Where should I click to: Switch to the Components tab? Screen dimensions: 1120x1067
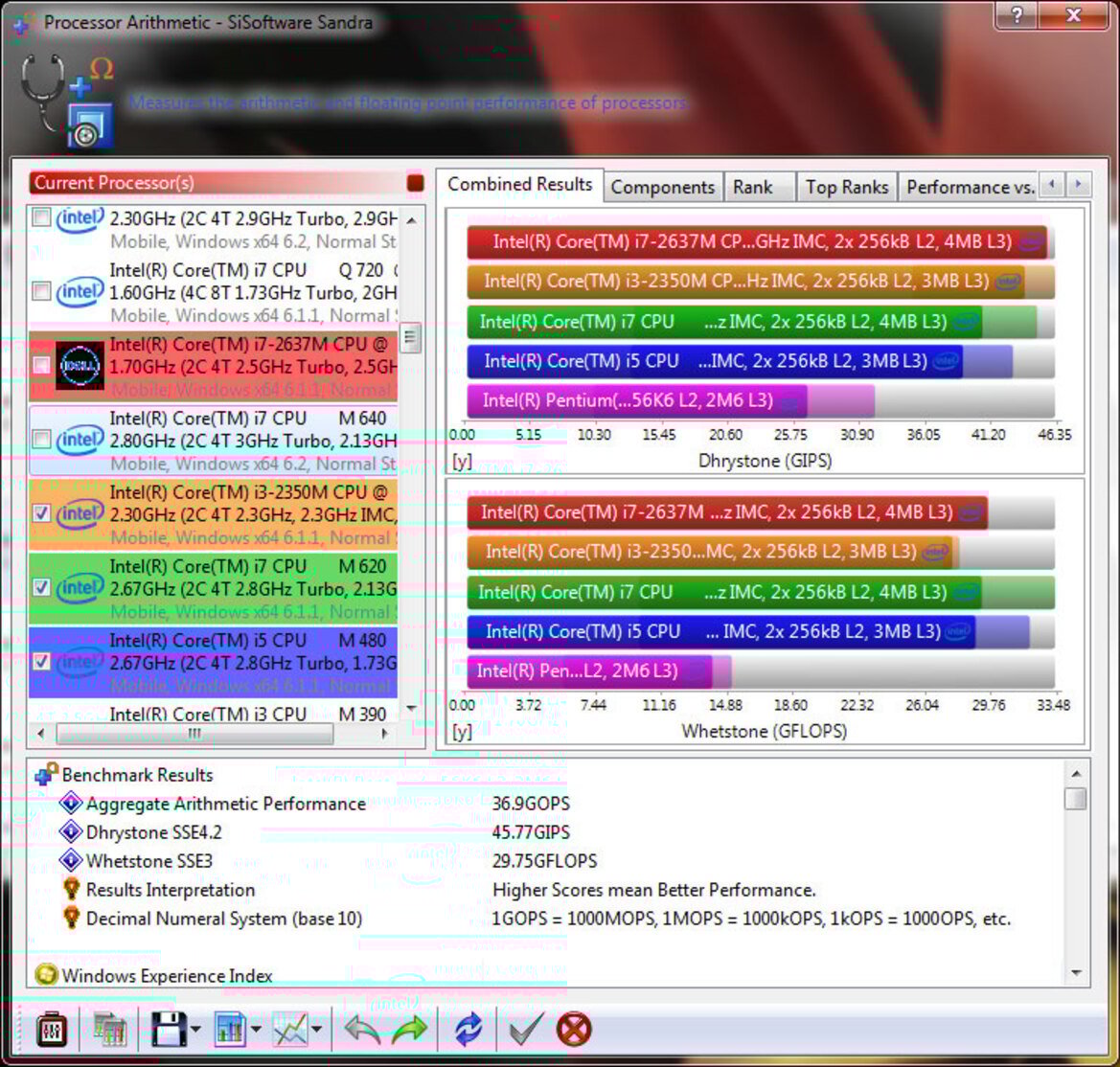coord(663,187)
